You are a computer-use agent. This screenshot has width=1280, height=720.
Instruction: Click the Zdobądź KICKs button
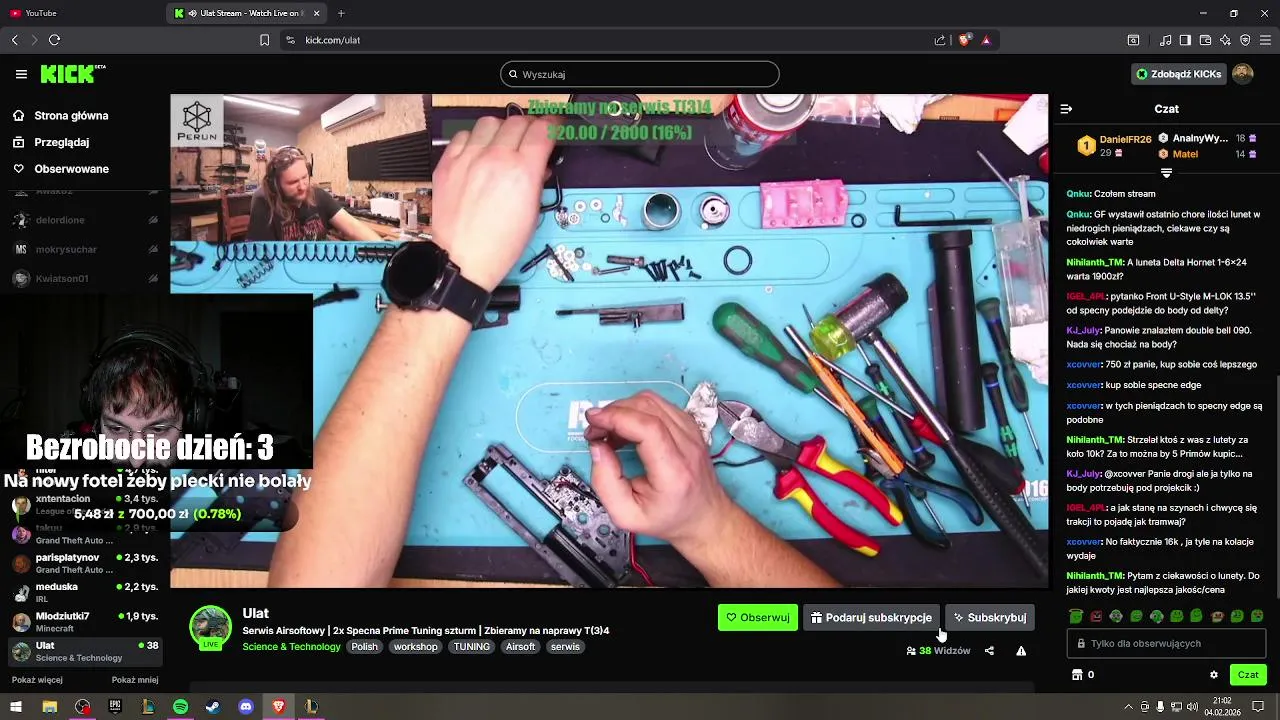click(1178, 74)
